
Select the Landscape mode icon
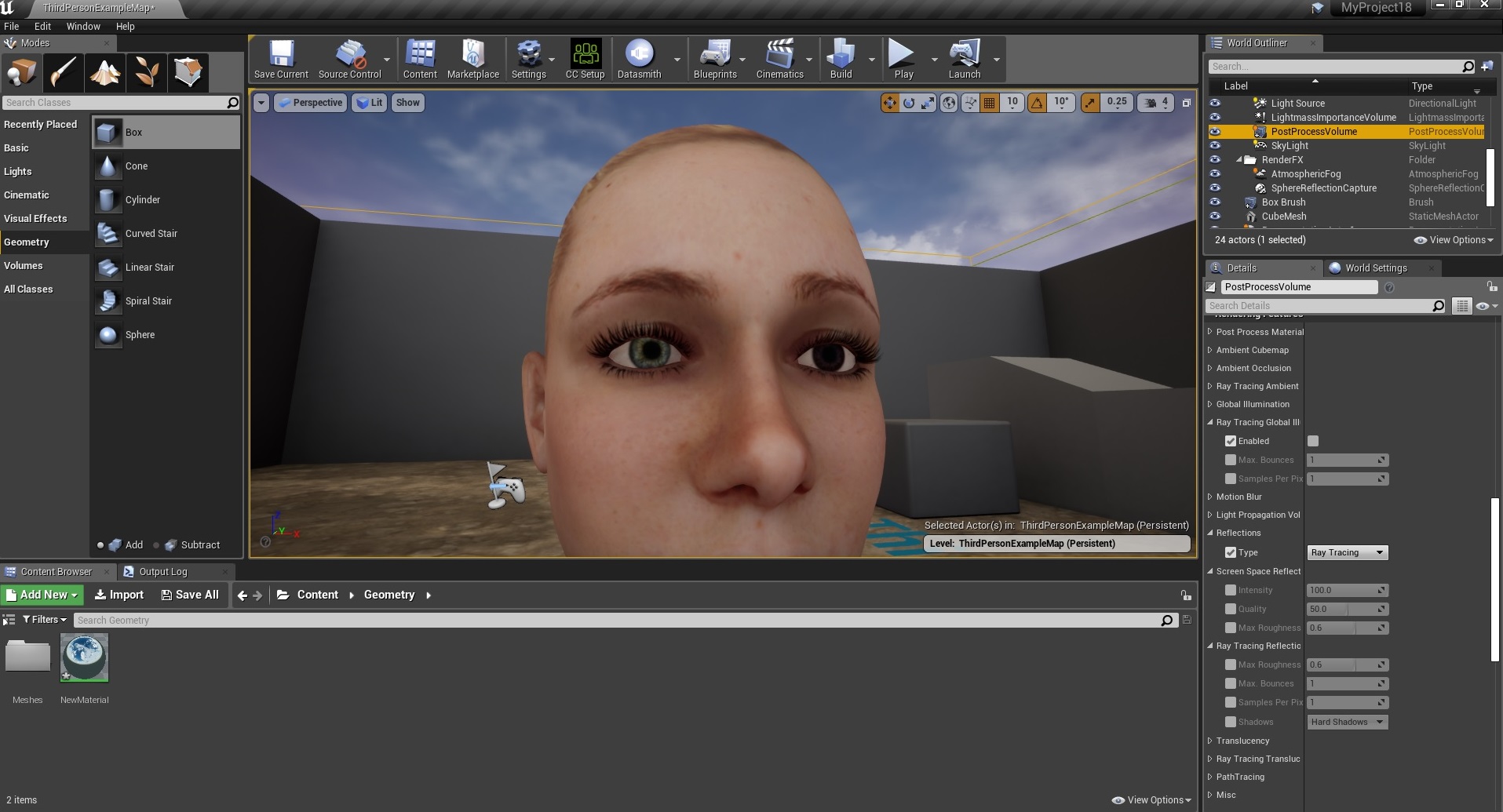[105, 73]
